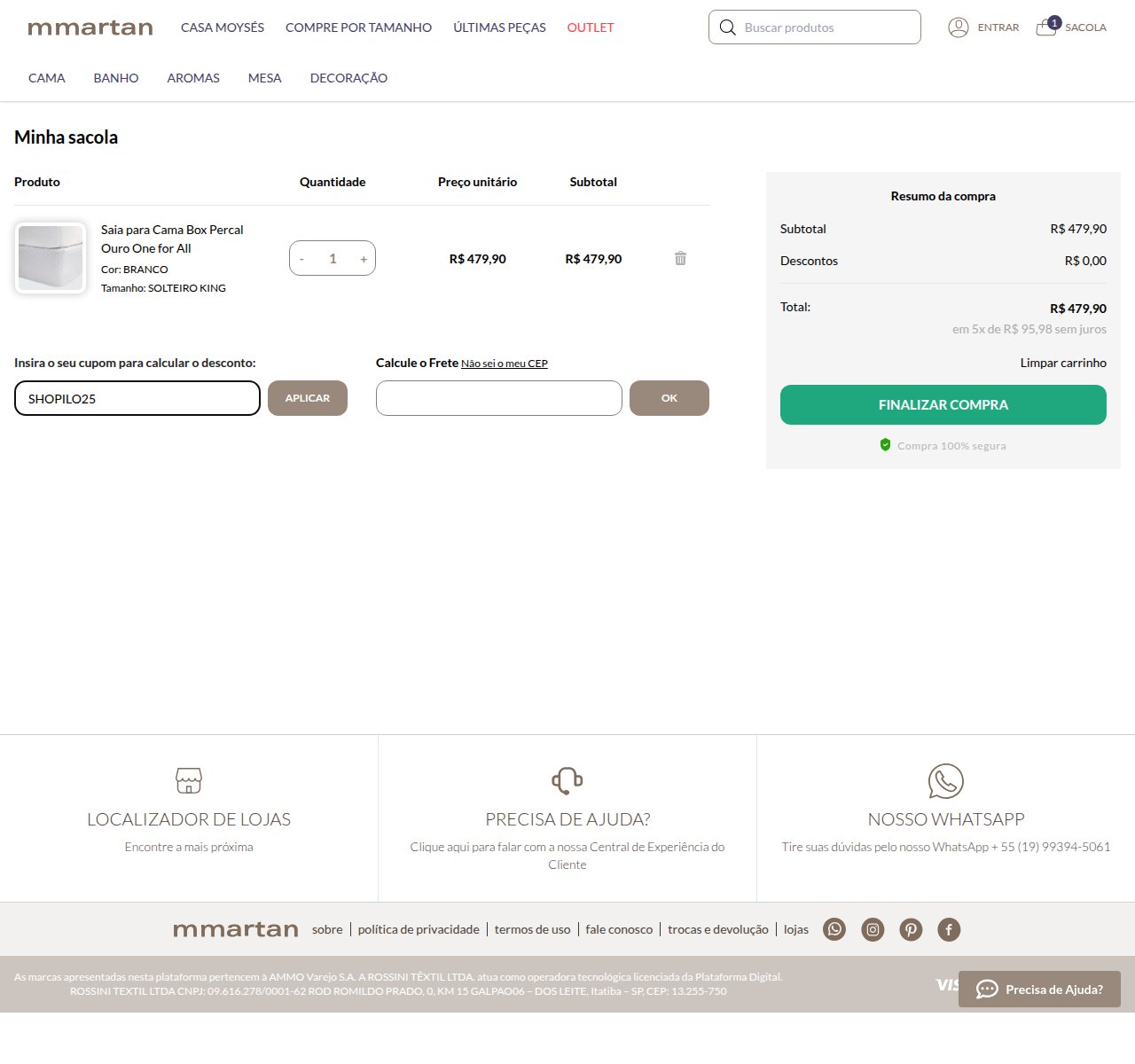
Task: Open the shopping bag icon
Action: (x=1047, y=26)
